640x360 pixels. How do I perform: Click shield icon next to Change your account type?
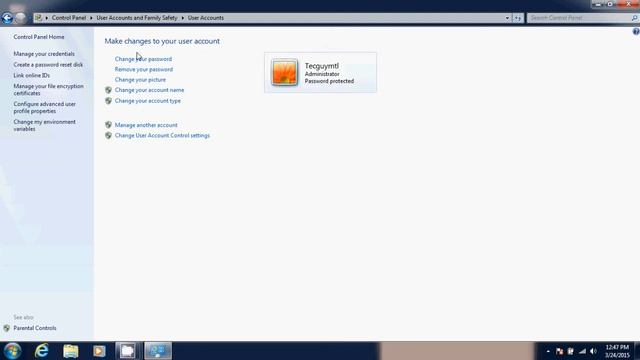pos(108,101)
